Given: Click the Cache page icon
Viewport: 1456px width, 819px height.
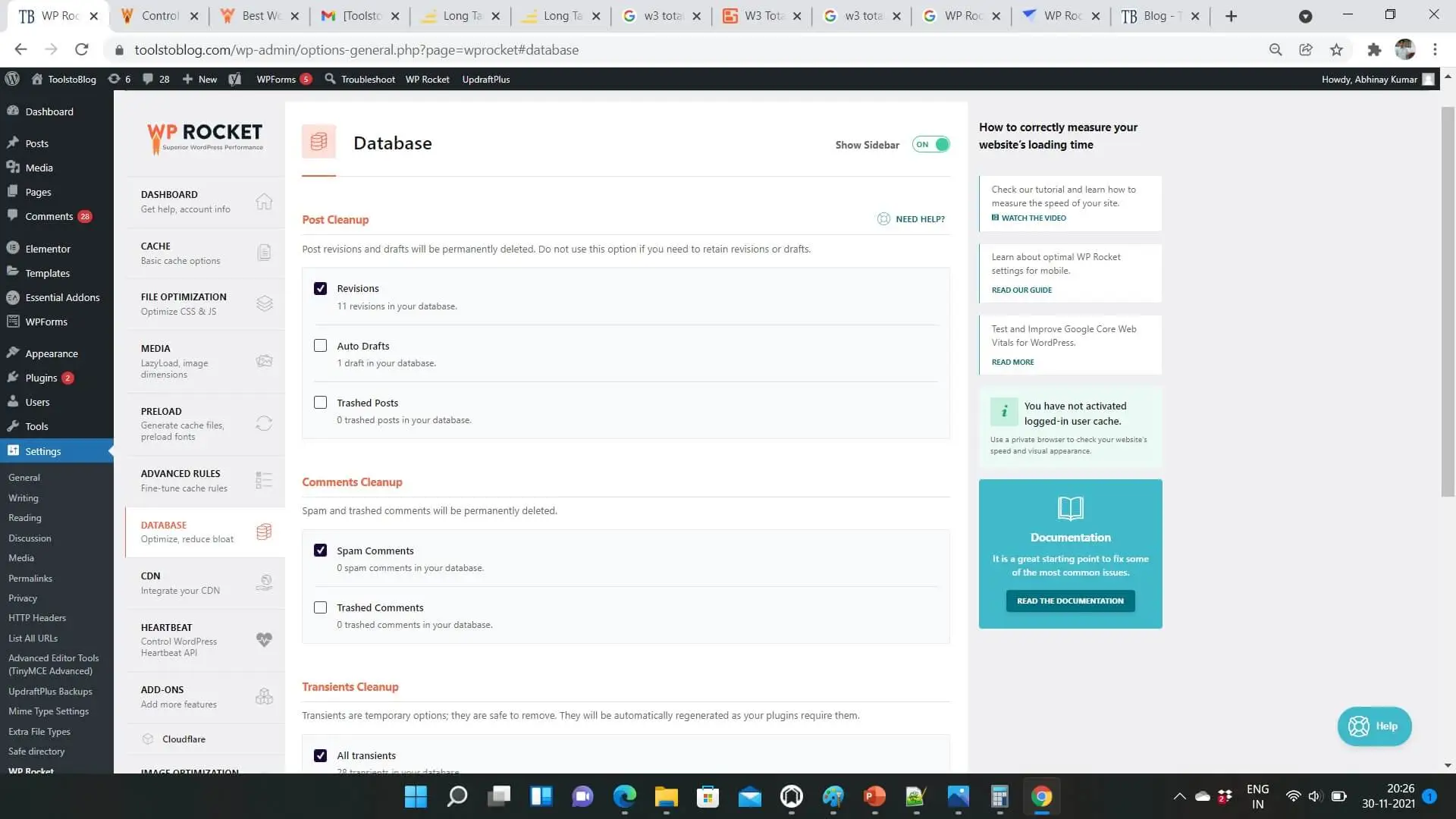Looking at the screenshot, I should (x=264, y=253).
